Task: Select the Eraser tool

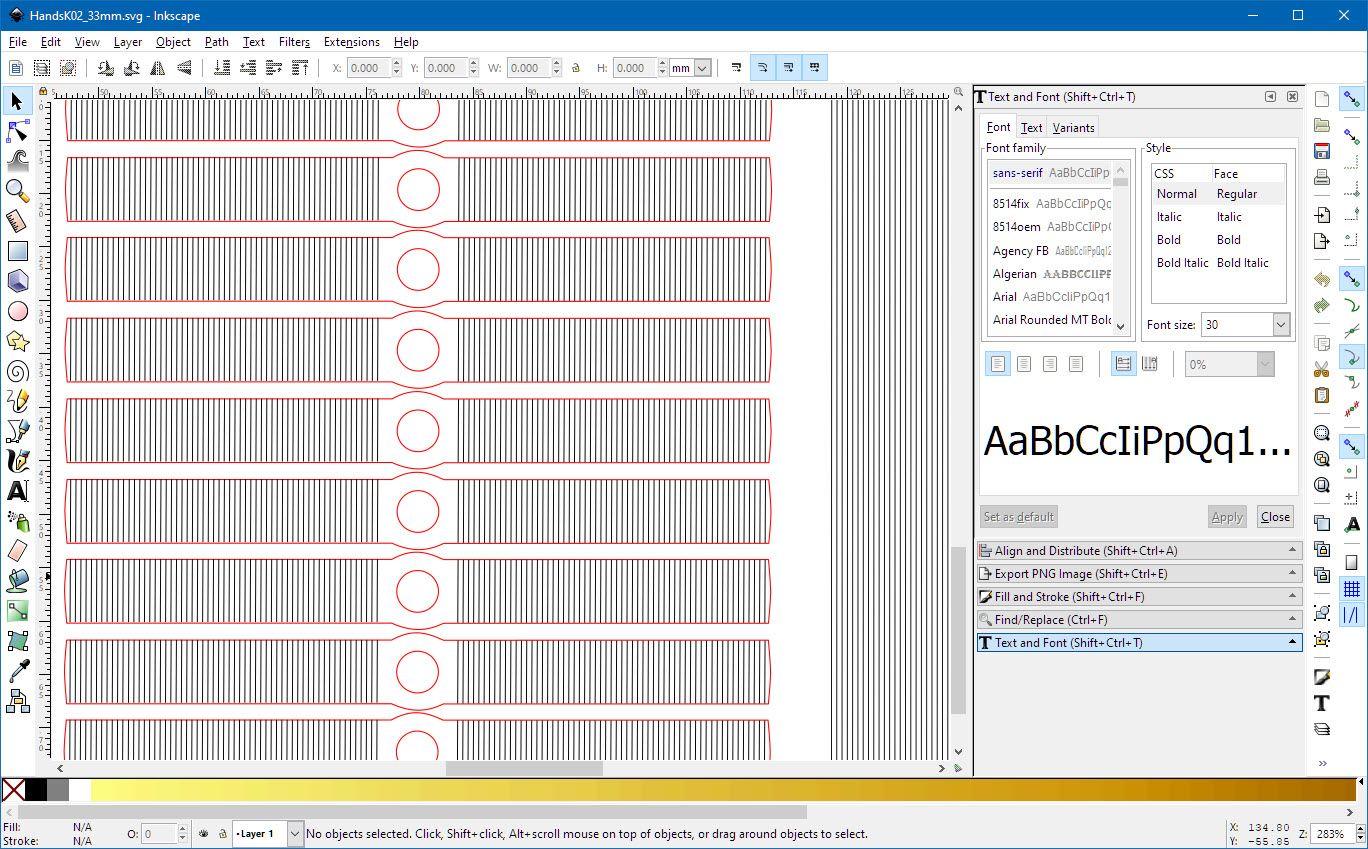Action: pyautogui.click(x=17, y=550)
